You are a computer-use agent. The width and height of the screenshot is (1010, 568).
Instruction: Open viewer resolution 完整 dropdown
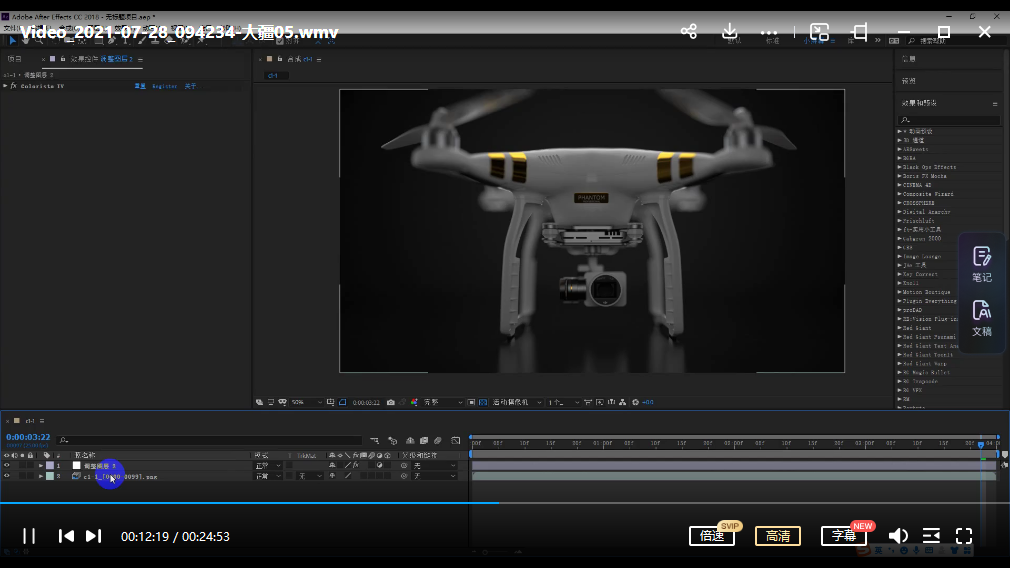click(x=443, y=402)
